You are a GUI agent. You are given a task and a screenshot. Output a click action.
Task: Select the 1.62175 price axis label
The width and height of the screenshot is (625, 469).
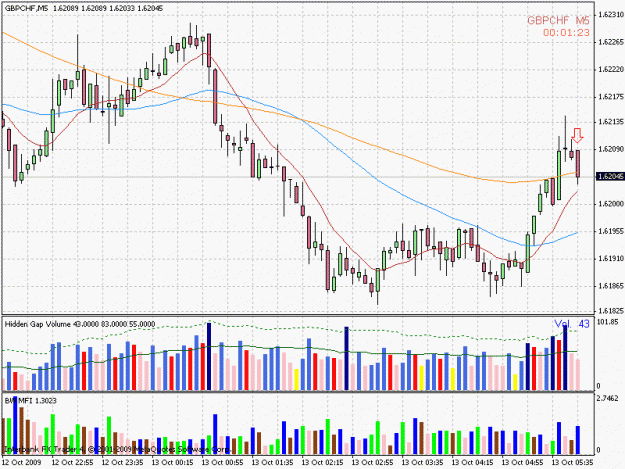pyautogui.click(x=611, y=97)
